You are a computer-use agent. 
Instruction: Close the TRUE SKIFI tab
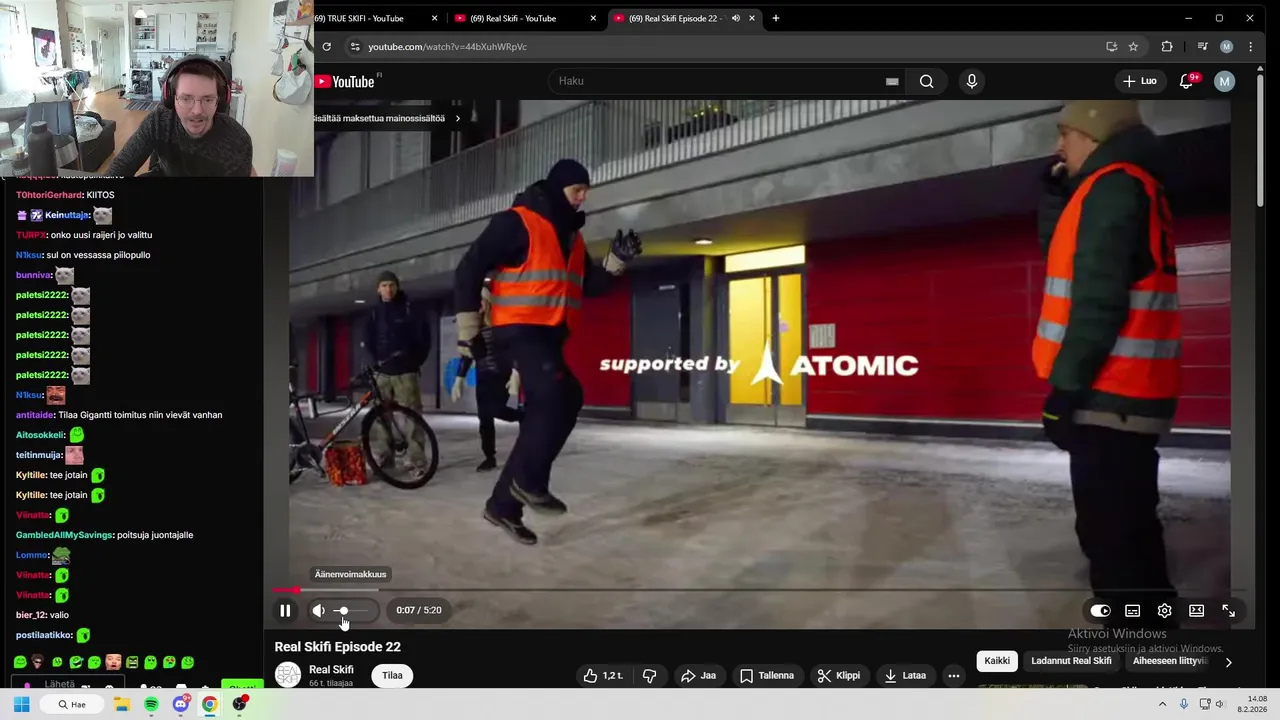tap(434, 18)
